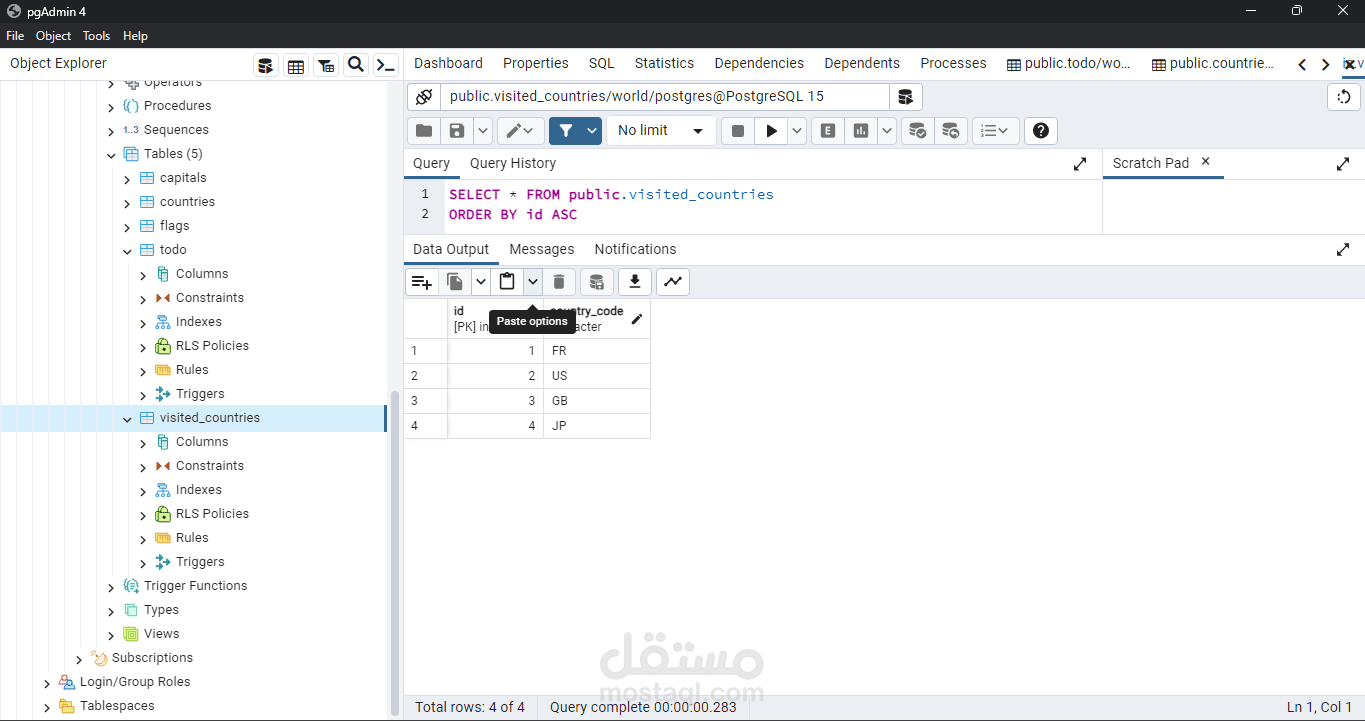Open Query Tool icon in Object Explorer
The height and width of the screenshot is (721, 1365).
tap(265, 66)
